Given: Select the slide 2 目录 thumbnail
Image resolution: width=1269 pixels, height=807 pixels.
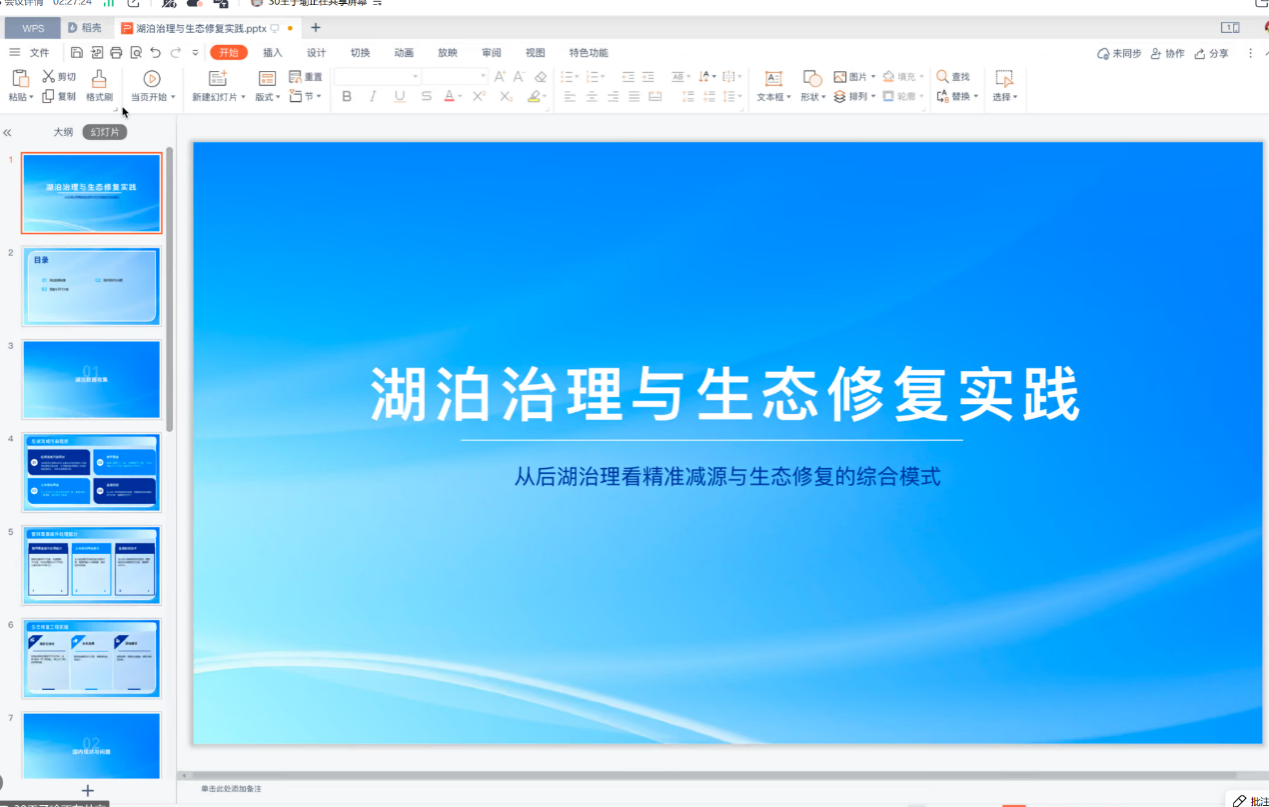Looking at the screenshot, I should point(91,286).
